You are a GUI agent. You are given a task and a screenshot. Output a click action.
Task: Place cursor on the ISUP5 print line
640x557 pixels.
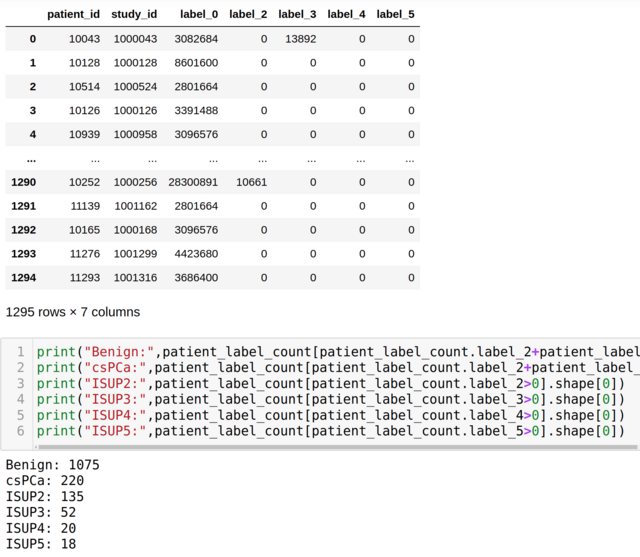pos(331,431)
